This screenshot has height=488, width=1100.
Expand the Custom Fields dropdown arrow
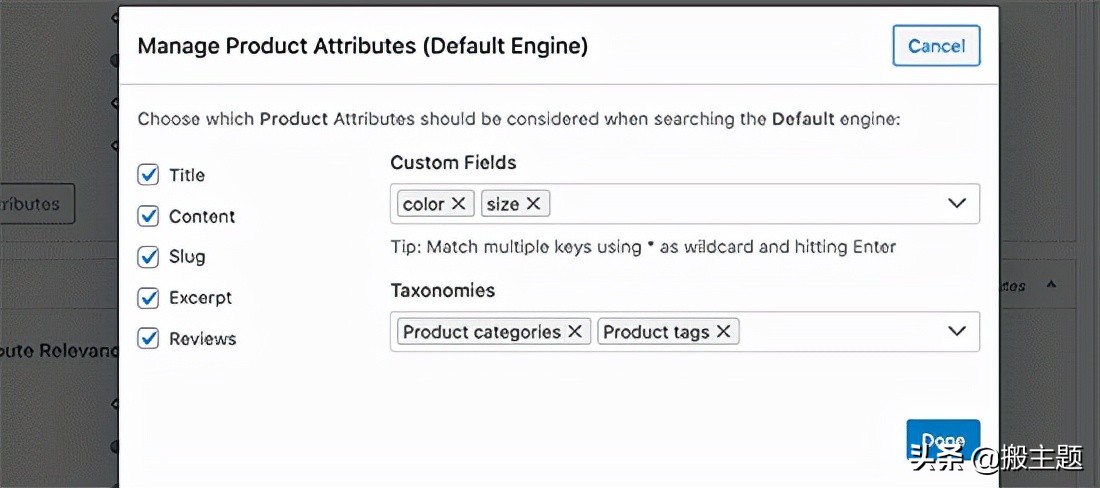pos(957,204)
